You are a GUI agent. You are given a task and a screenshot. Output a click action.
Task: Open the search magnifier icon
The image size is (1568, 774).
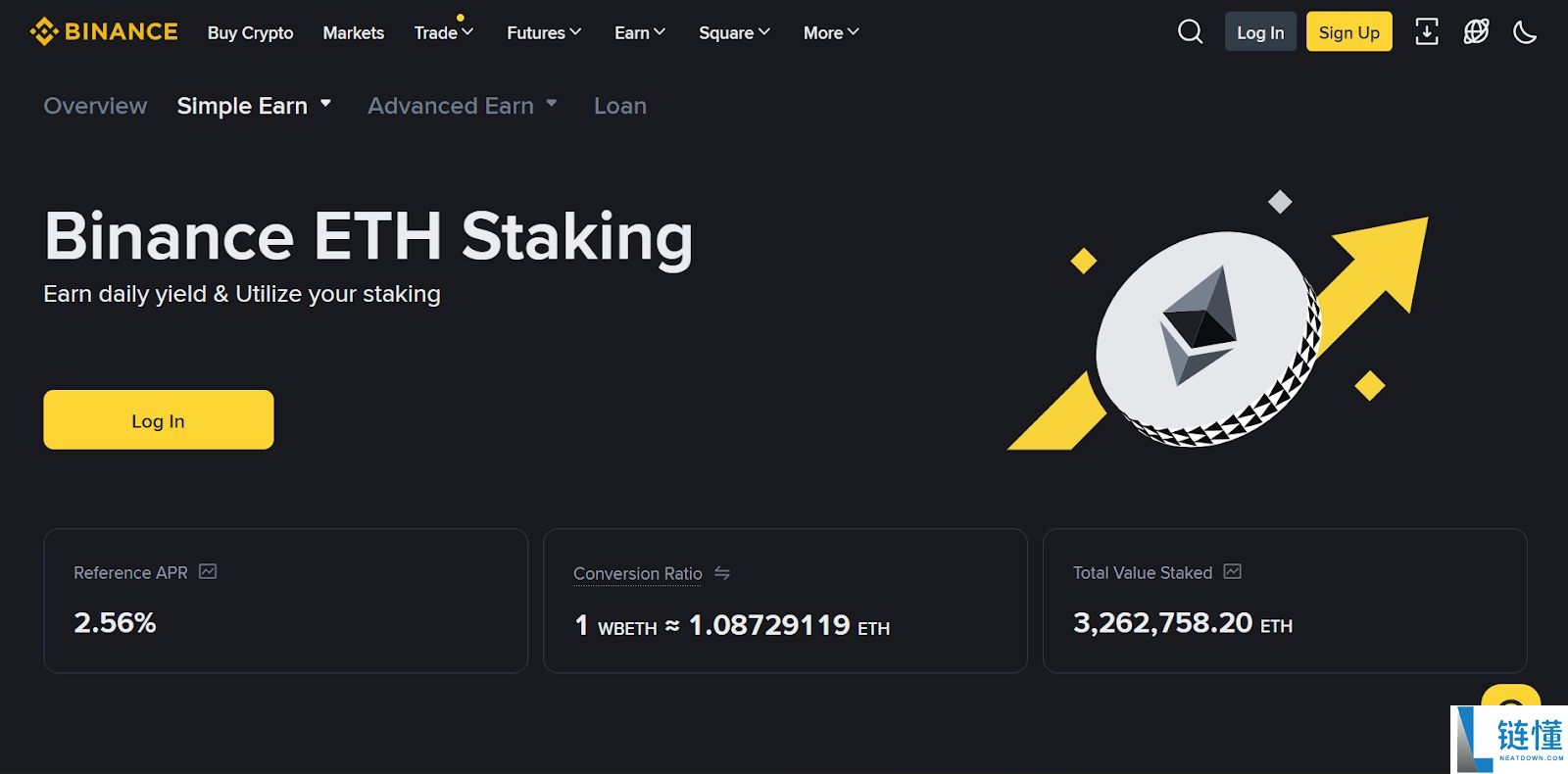coord(1190,32)
